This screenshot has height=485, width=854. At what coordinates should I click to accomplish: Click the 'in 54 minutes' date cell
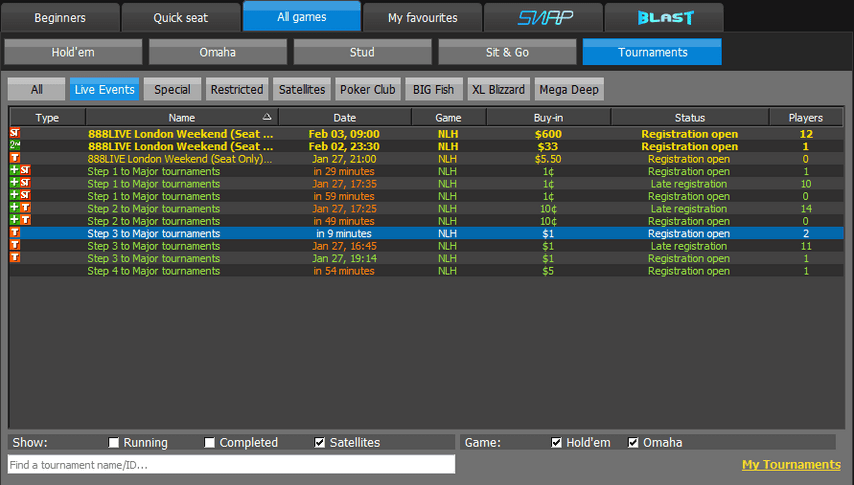point(344,271)
